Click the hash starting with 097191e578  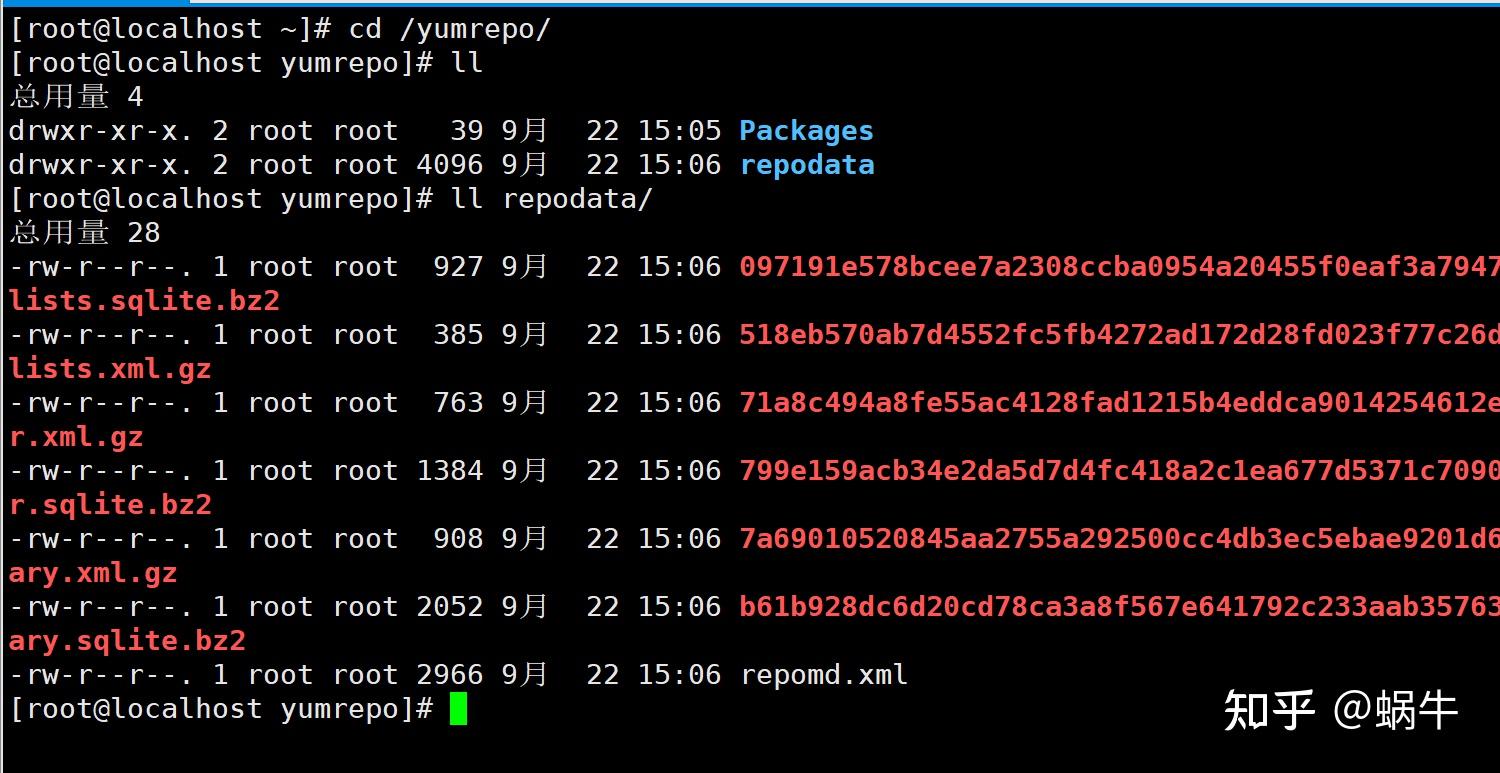(1120, 267)
